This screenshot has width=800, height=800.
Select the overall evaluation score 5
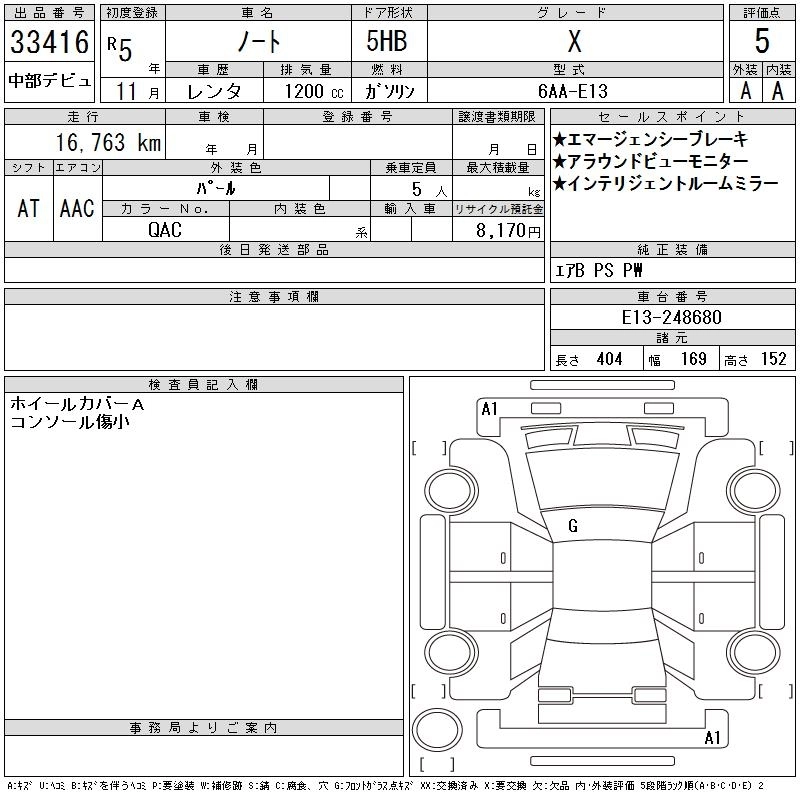click(762, 41)
